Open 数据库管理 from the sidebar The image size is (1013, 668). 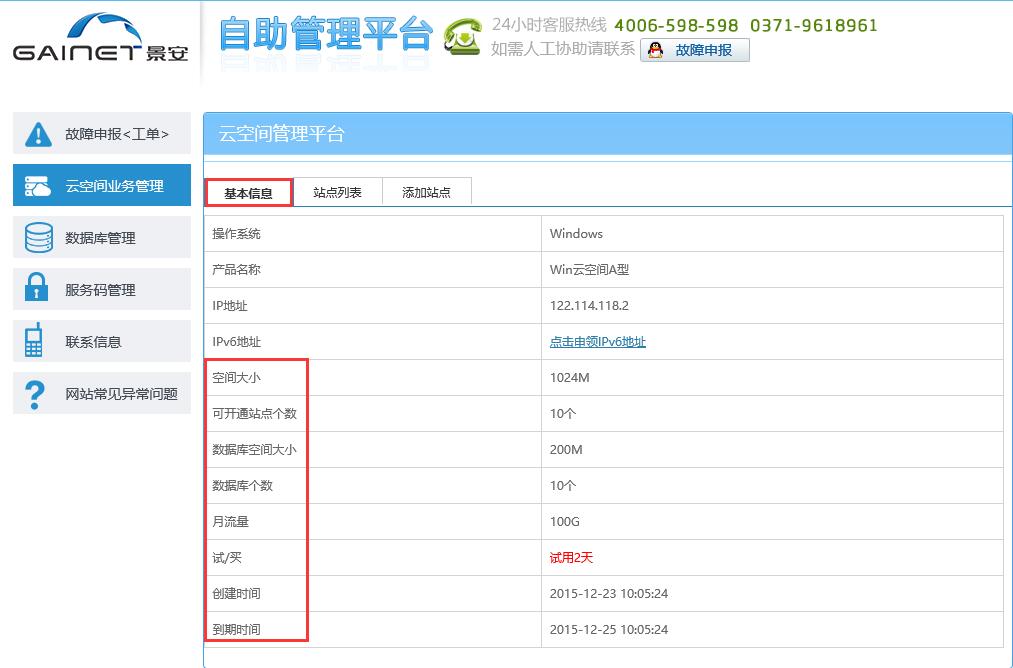[x=101, y=238]
